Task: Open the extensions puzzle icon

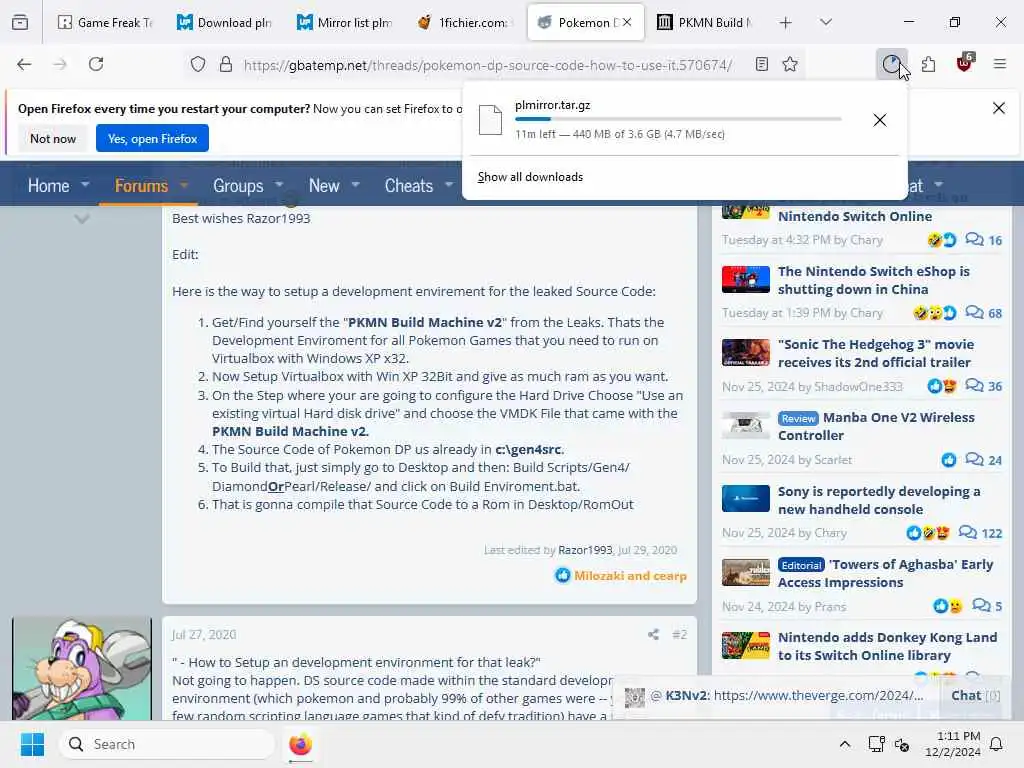Action: tap(928, 64)
